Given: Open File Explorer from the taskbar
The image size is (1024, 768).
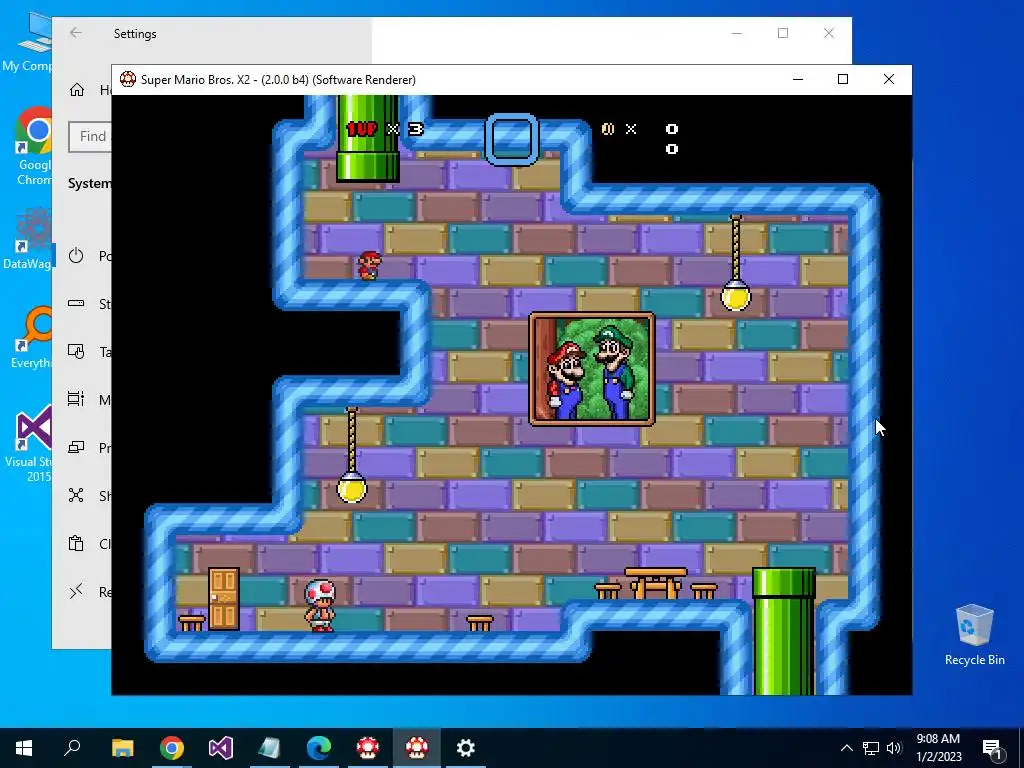Looking at the screenshot, I should [x=122, y=748].
